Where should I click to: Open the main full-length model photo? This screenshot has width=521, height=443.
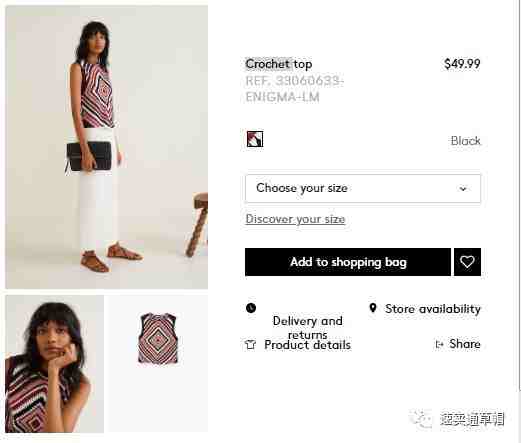coord(106,147)
